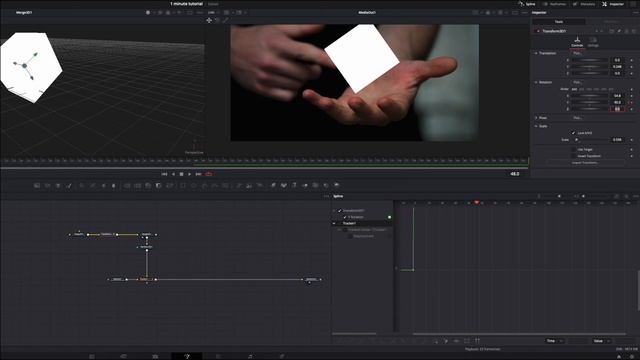Click Pick button next to Pivot

coord(577,118)
